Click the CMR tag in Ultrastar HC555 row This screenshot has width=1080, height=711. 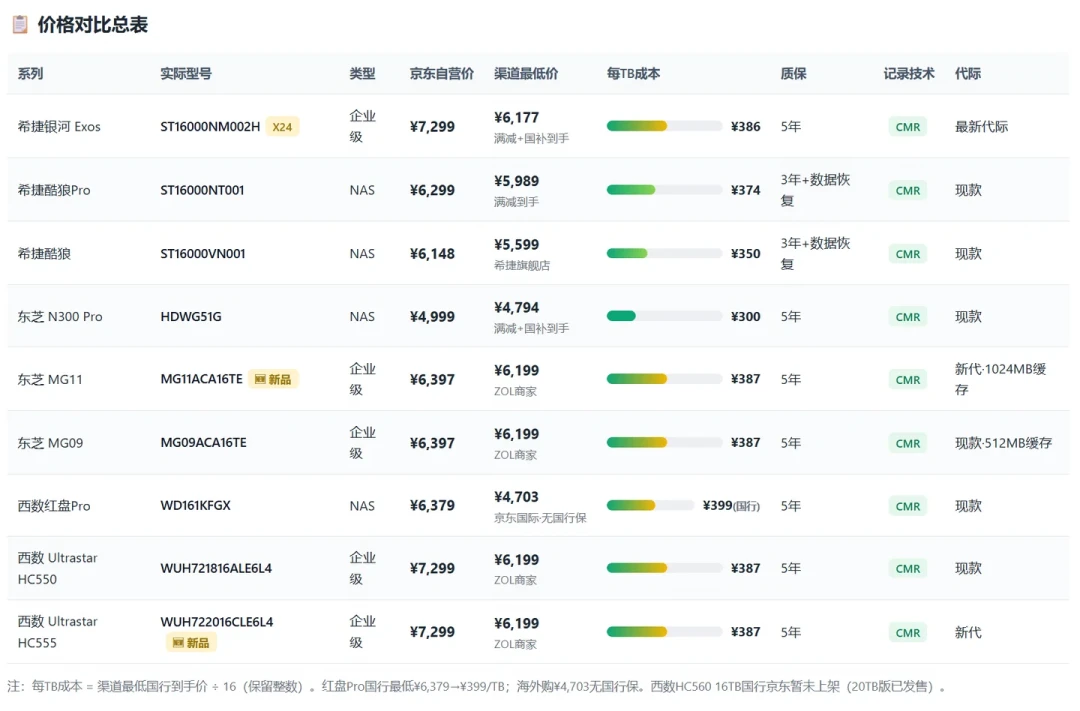click(x=908, y=632)
